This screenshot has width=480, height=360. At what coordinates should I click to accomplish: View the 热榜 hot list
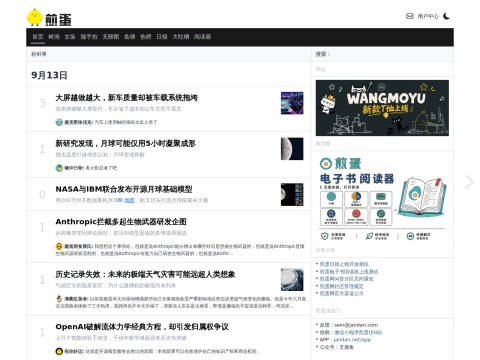(x=146, y=37)
